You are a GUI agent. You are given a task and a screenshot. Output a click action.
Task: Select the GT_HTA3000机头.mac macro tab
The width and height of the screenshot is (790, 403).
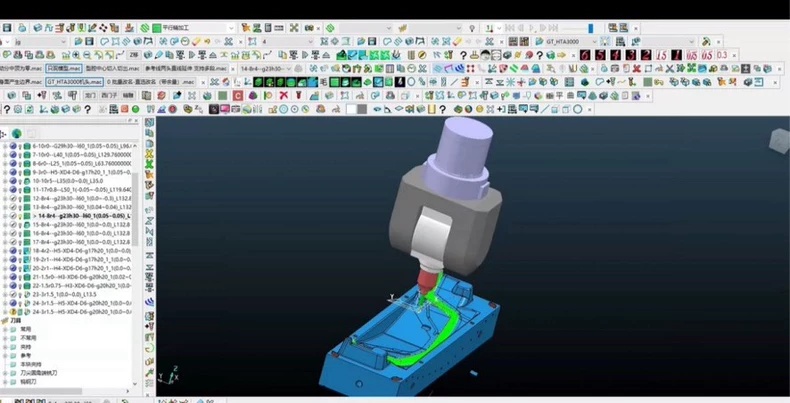pyautogui.click(x=75, y=82)
